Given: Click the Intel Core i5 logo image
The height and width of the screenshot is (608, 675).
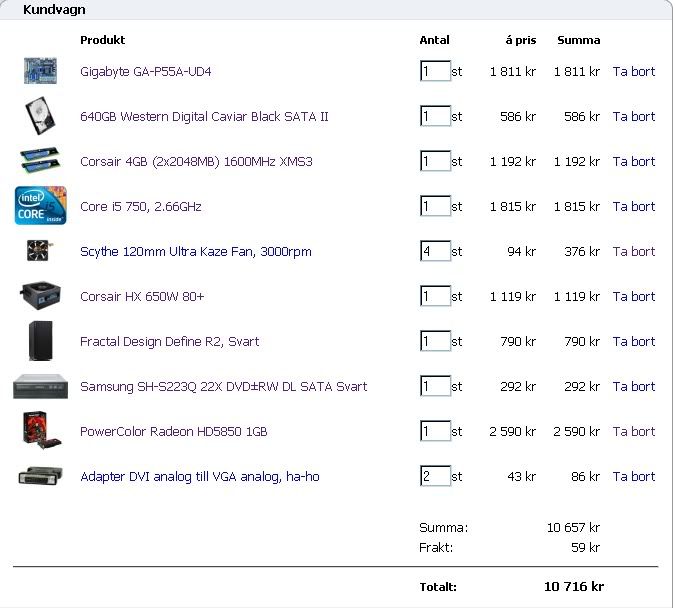Looking at the screenshot, I should point(41,206).
